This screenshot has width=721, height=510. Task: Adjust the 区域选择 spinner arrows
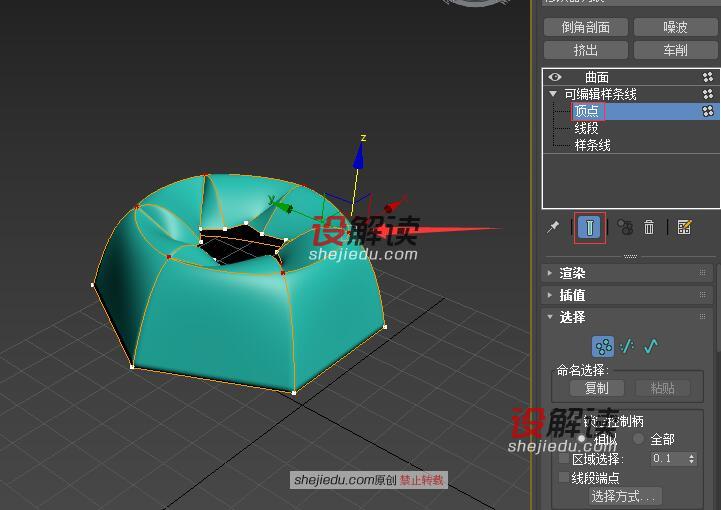click(x=692, y=458)
